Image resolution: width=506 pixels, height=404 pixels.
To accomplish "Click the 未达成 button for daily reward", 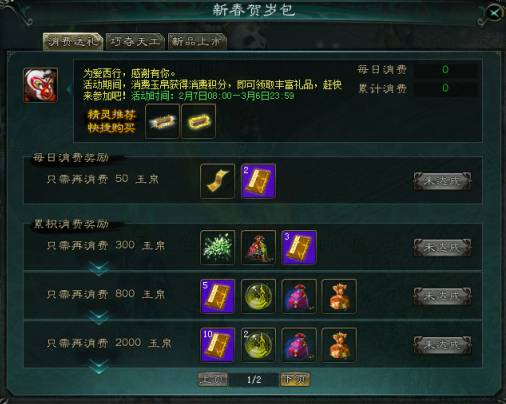I will (442, 181).
